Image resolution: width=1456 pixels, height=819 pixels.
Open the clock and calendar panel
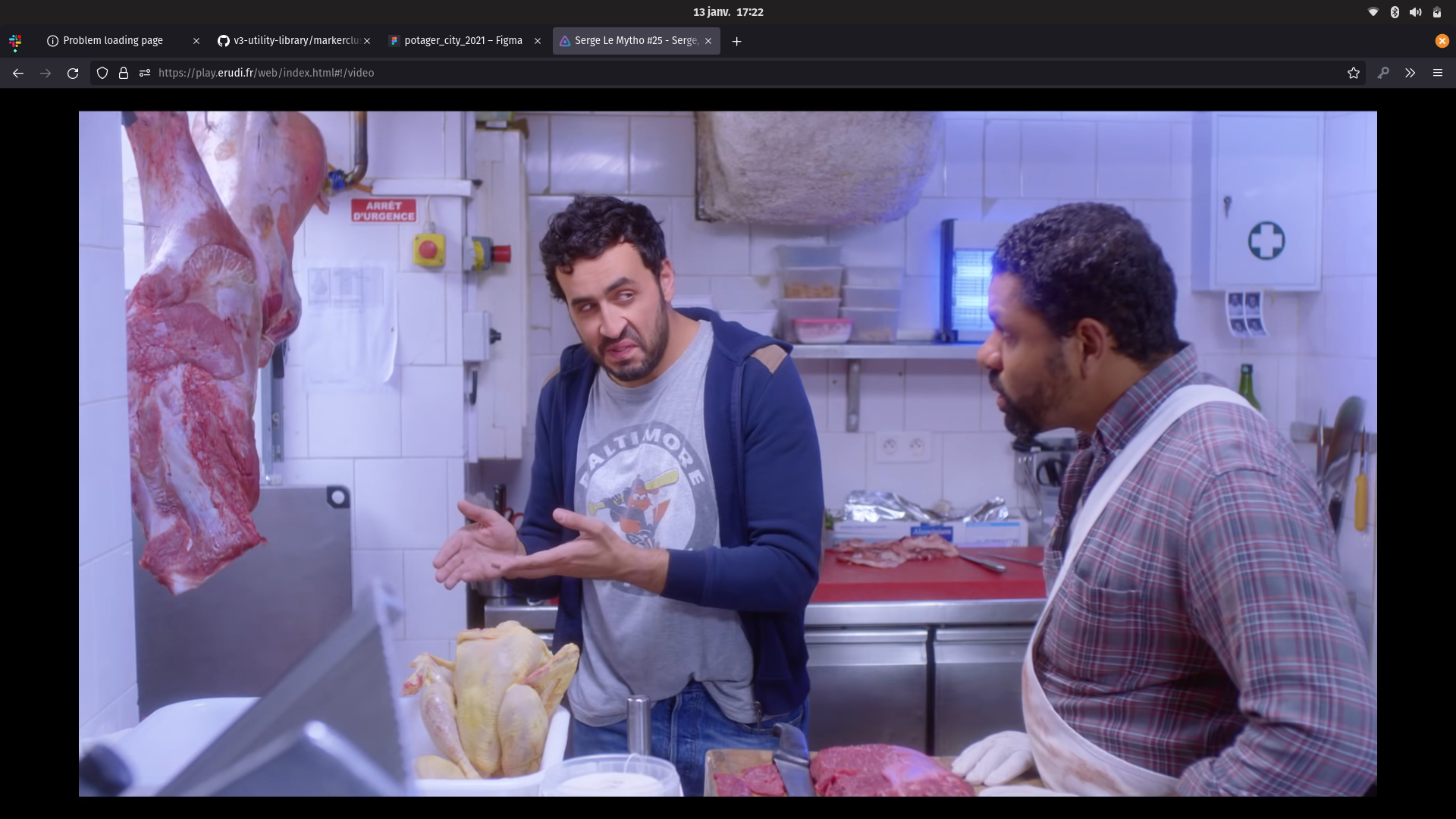click(x=728, y=12)
